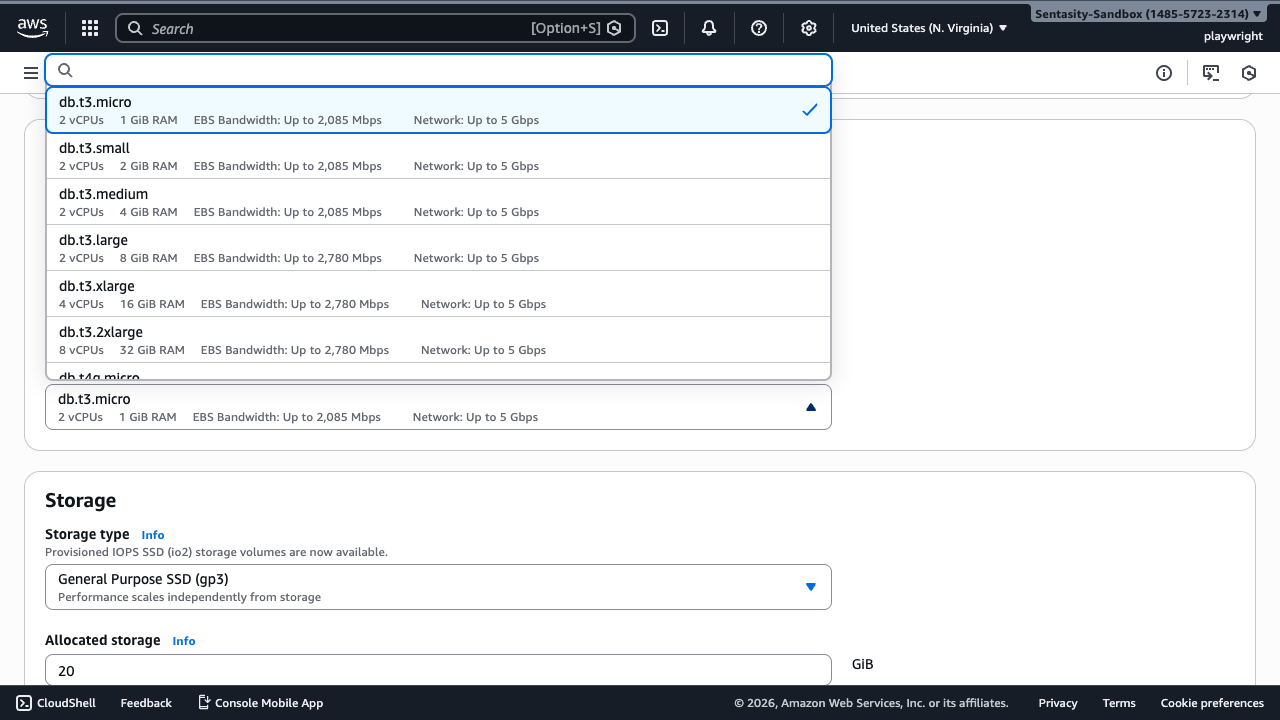Select the db.t3.large instance class
The height and width of the screenshot is (720, 1280).
(x=300, y=247)
